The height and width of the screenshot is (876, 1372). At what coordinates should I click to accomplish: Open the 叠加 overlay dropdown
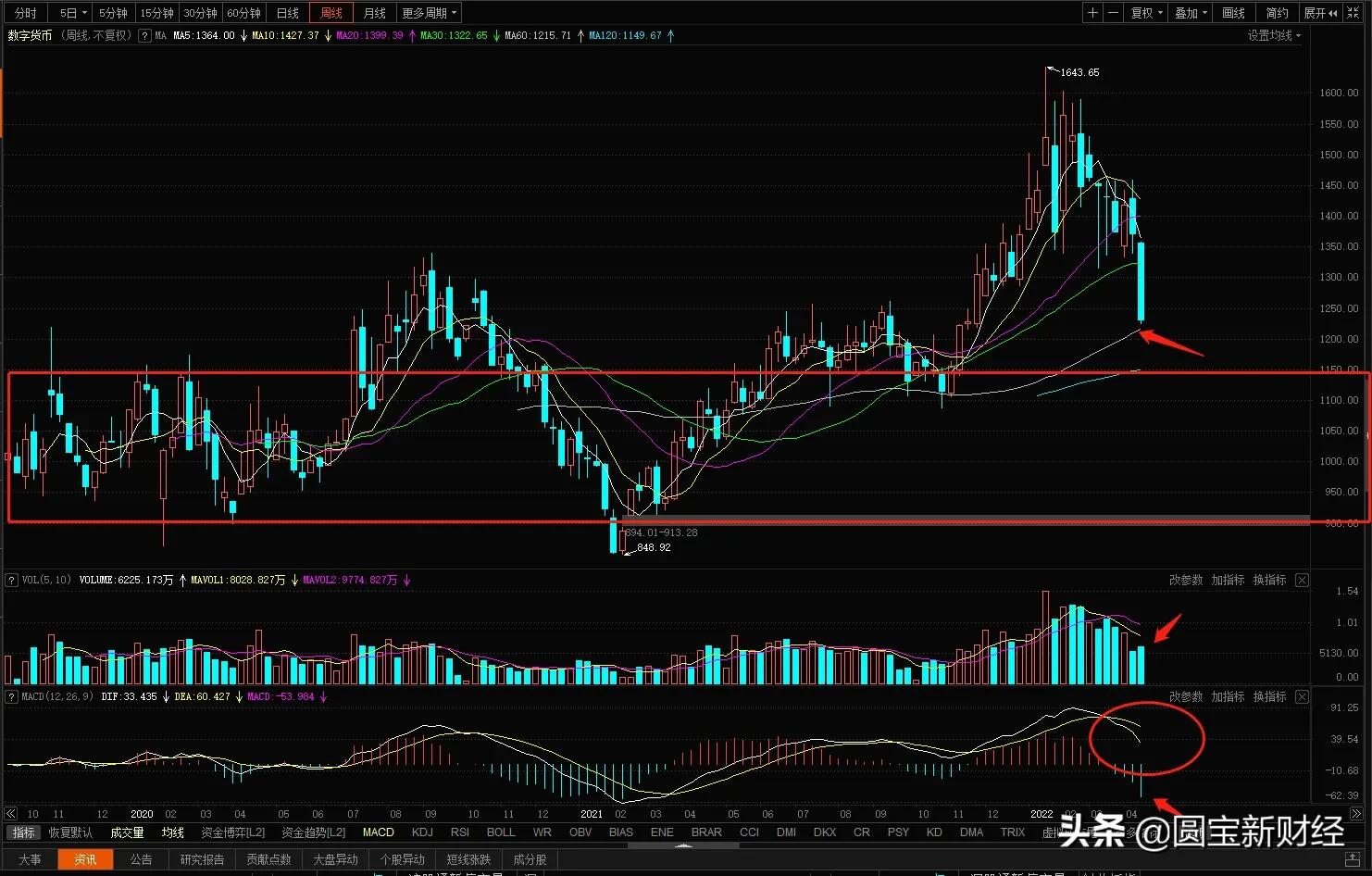[1191, 13]
